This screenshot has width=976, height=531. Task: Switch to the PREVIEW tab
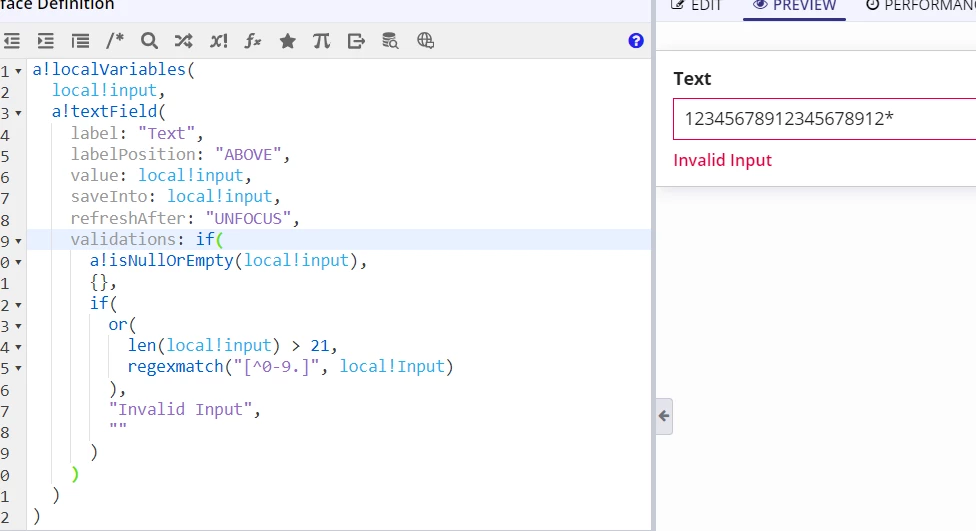pyautogui.click(x=794, y=6)
